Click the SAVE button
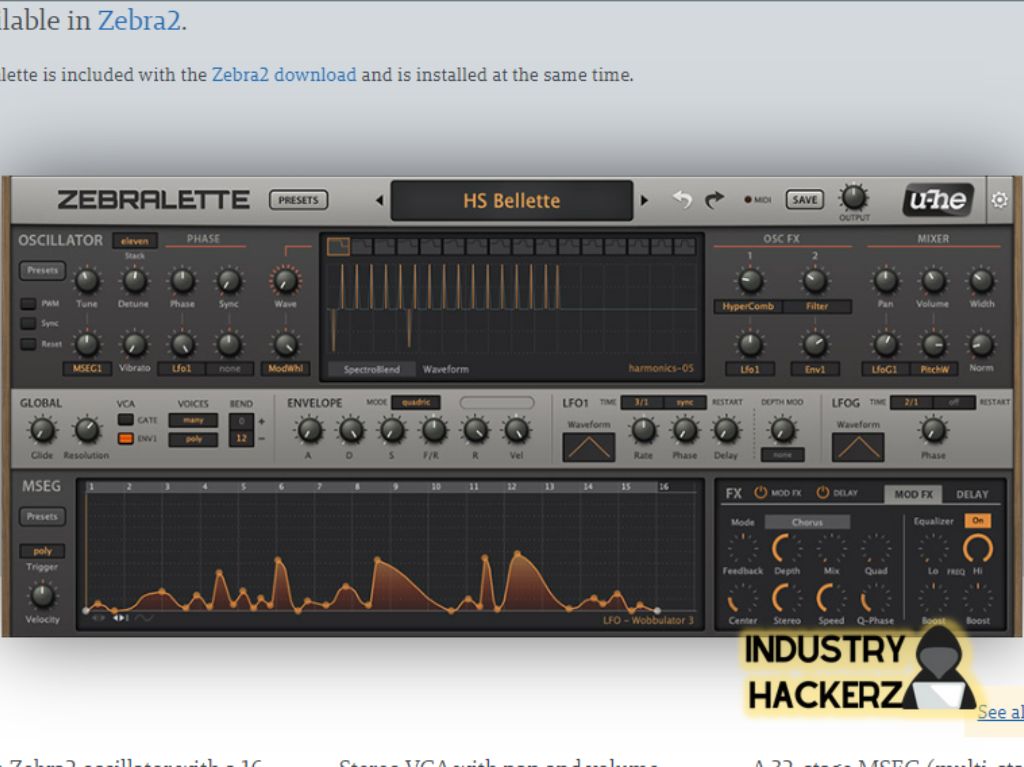Image resolution: width=1024 pixels, height=767 pixels. click(805, 200)
